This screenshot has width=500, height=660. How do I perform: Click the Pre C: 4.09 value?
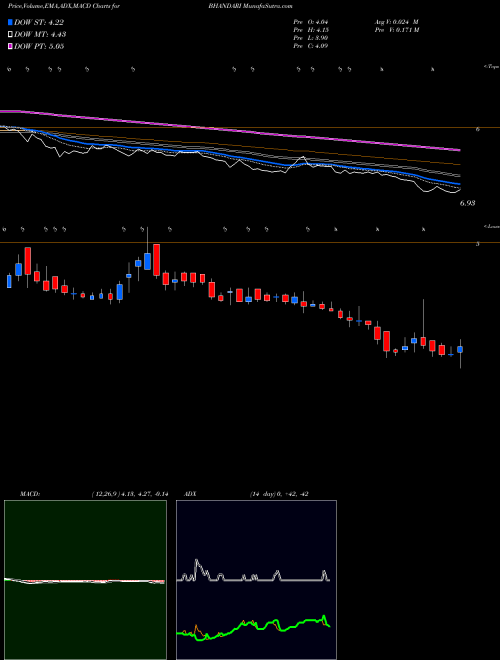coord(311,46)
